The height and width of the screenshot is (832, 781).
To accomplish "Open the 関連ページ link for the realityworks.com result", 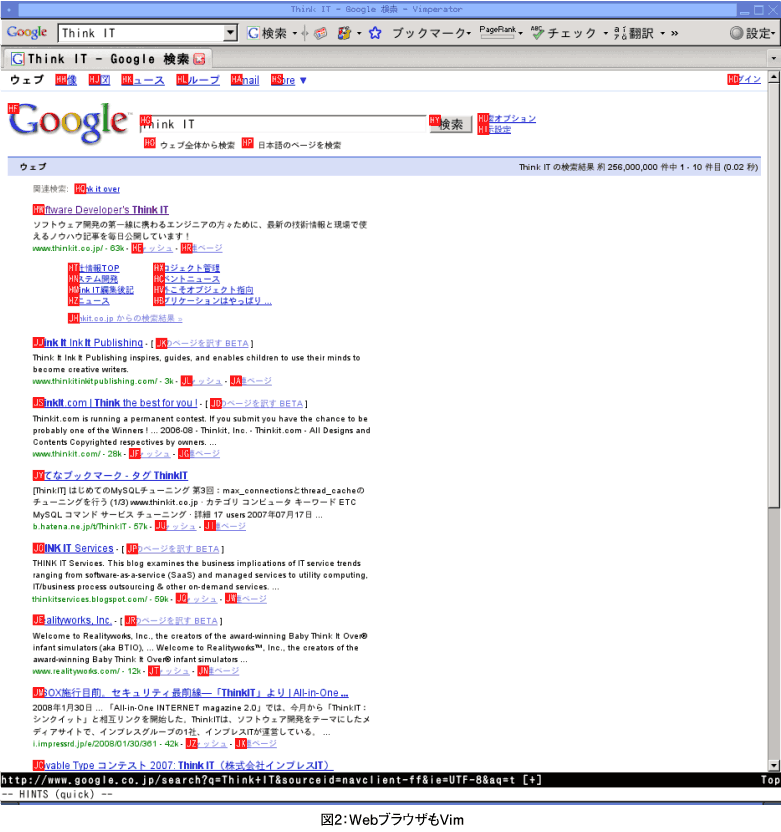I will point(218,671).
